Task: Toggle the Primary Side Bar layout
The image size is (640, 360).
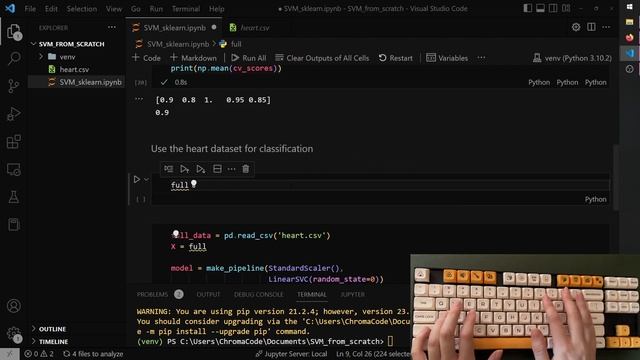Action: point(527,8)
